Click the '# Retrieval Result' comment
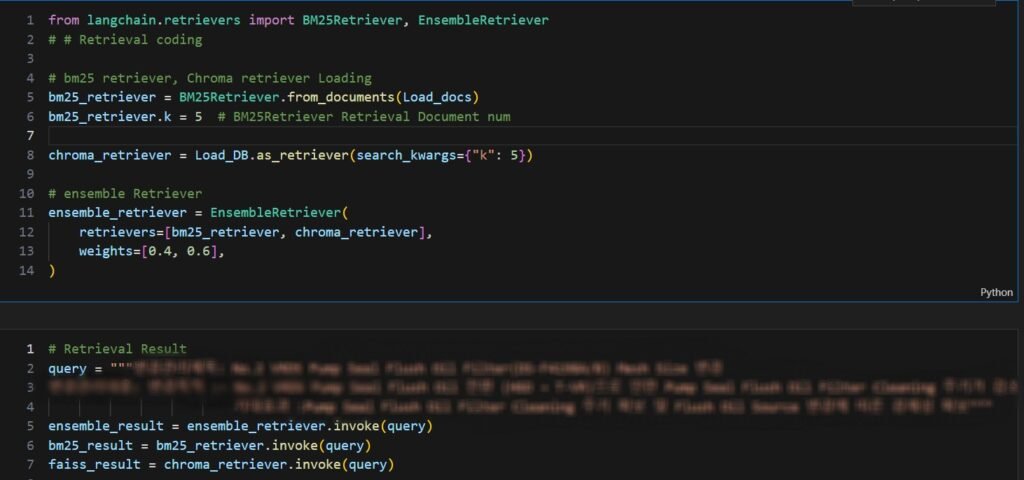 (117, 349)
